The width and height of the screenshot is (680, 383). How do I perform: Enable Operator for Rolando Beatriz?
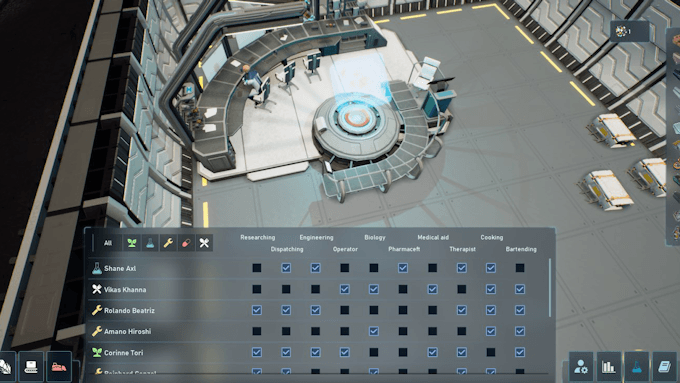tap(345, 310)
